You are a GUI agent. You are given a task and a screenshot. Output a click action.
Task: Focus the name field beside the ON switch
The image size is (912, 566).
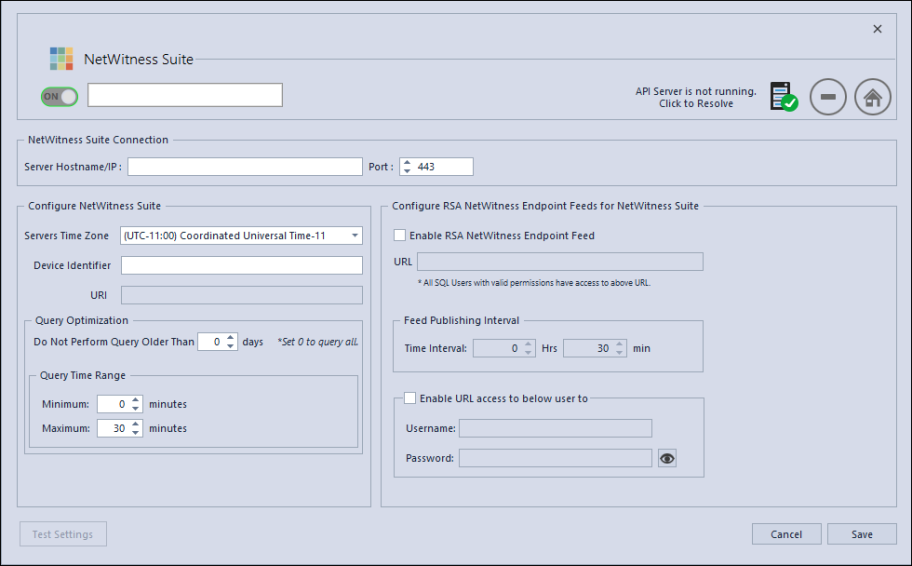coord(185,95)
